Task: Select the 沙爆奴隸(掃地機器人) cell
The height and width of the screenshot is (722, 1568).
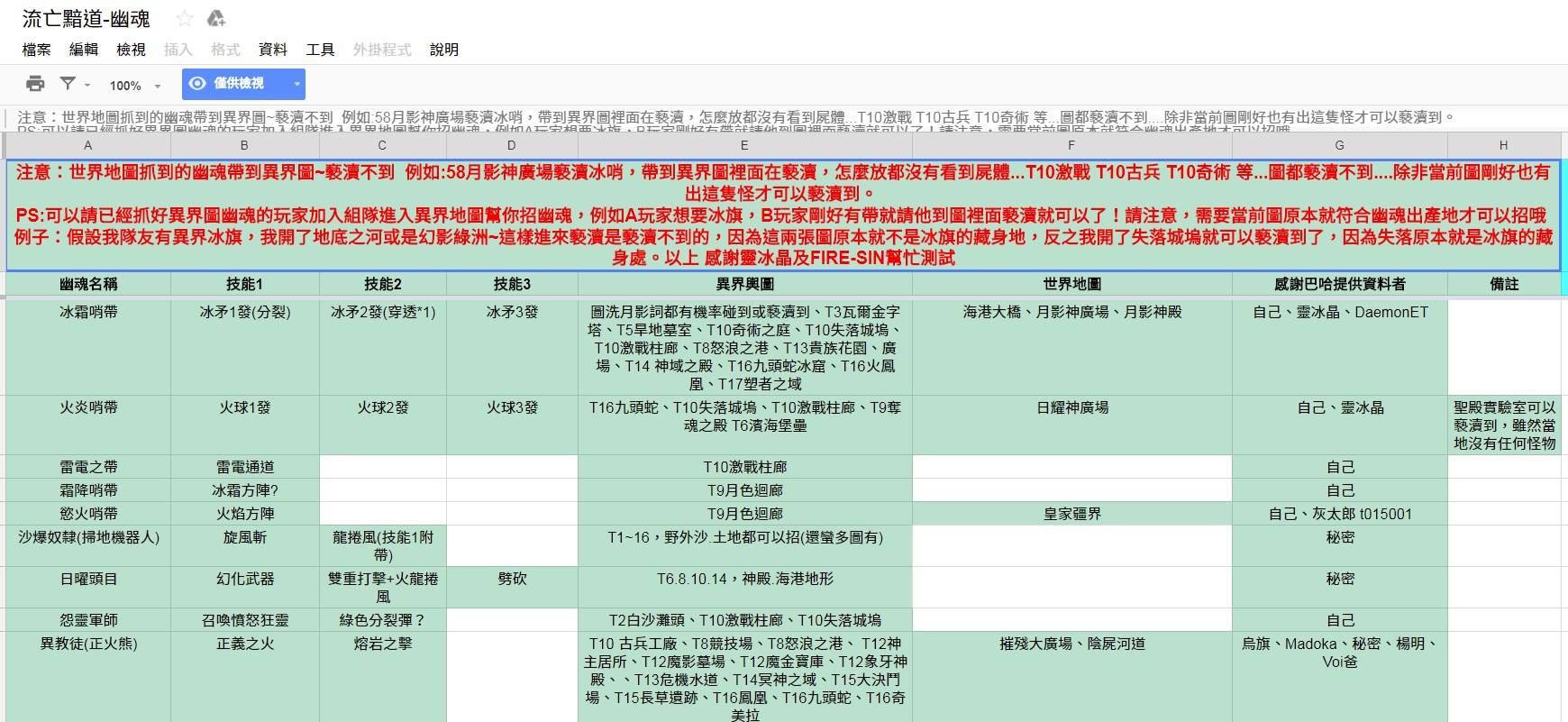Action: pyautogui.click(x=88, y=545)
